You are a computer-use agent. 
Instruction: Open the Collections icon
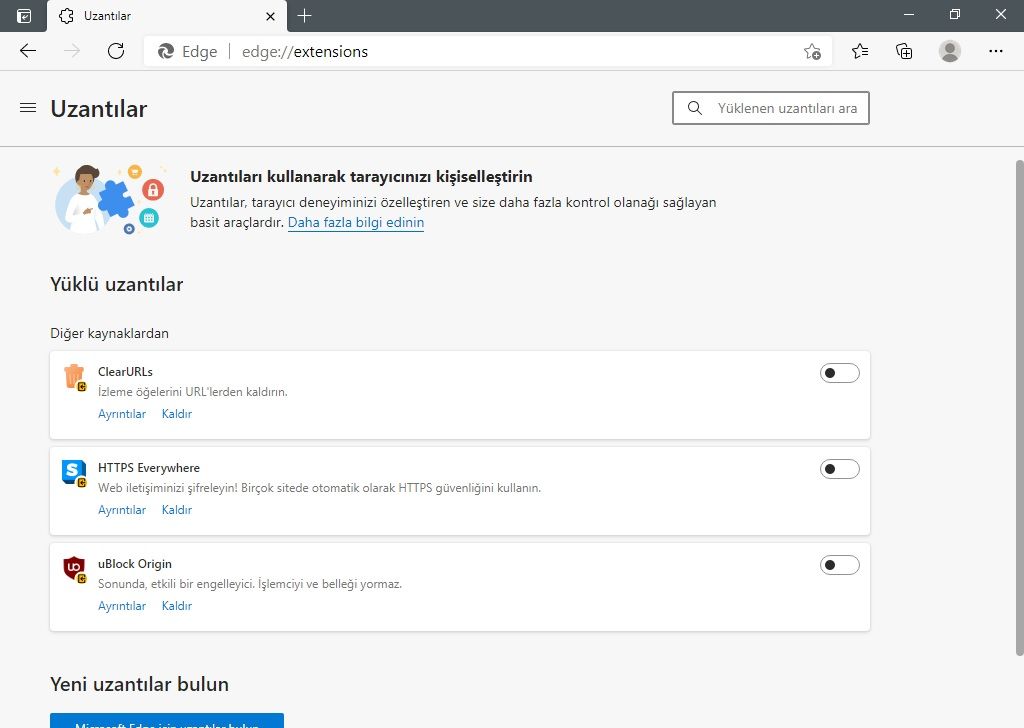(904, 51)
